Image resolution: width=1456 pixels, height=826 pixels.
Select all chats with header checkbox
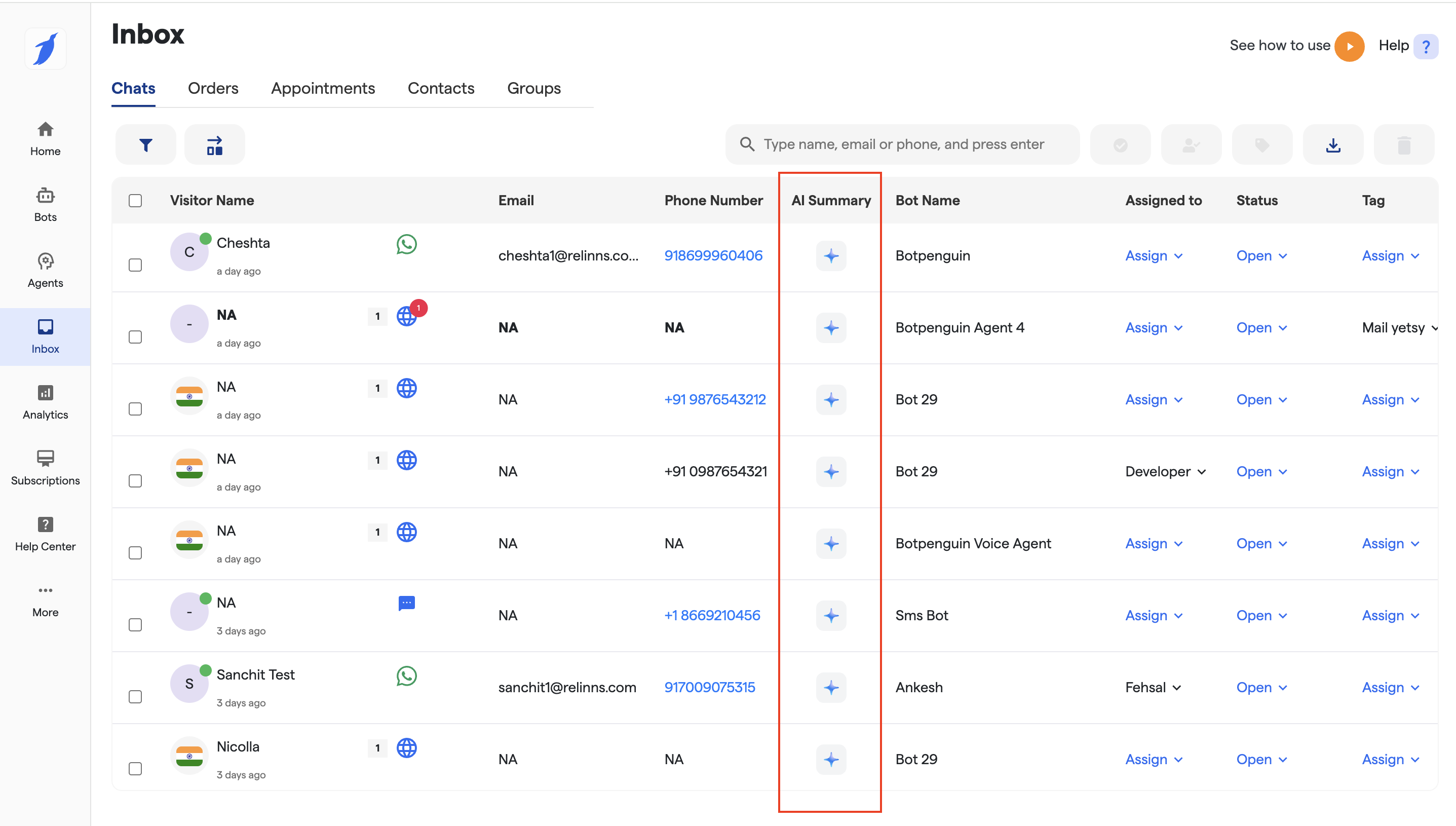pyautogui.click(x=135, y=201)
